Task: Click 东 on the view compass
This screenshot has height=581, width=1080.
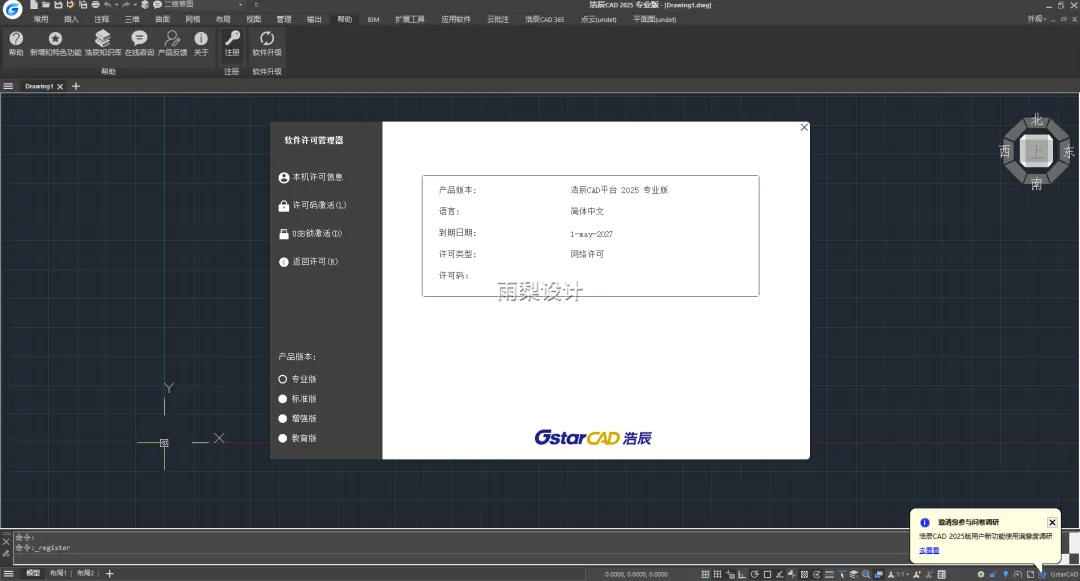Action: coord(1068,151)
